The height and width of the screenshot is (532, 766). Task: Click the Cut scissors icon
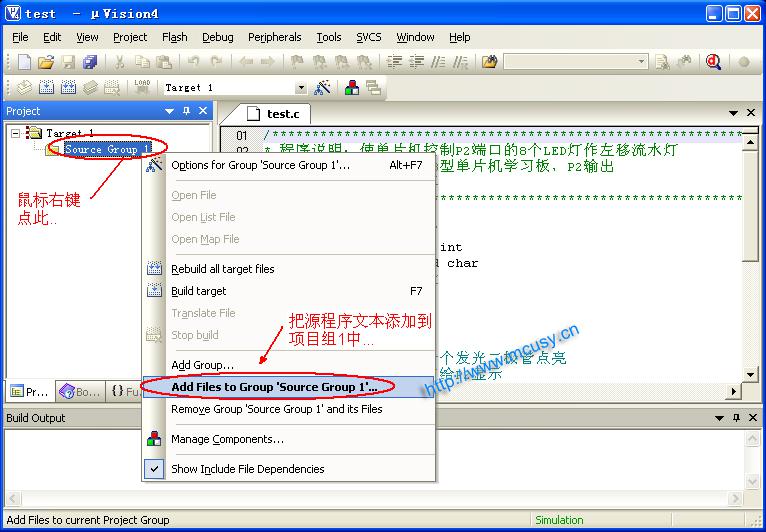[x=120, y=62]
